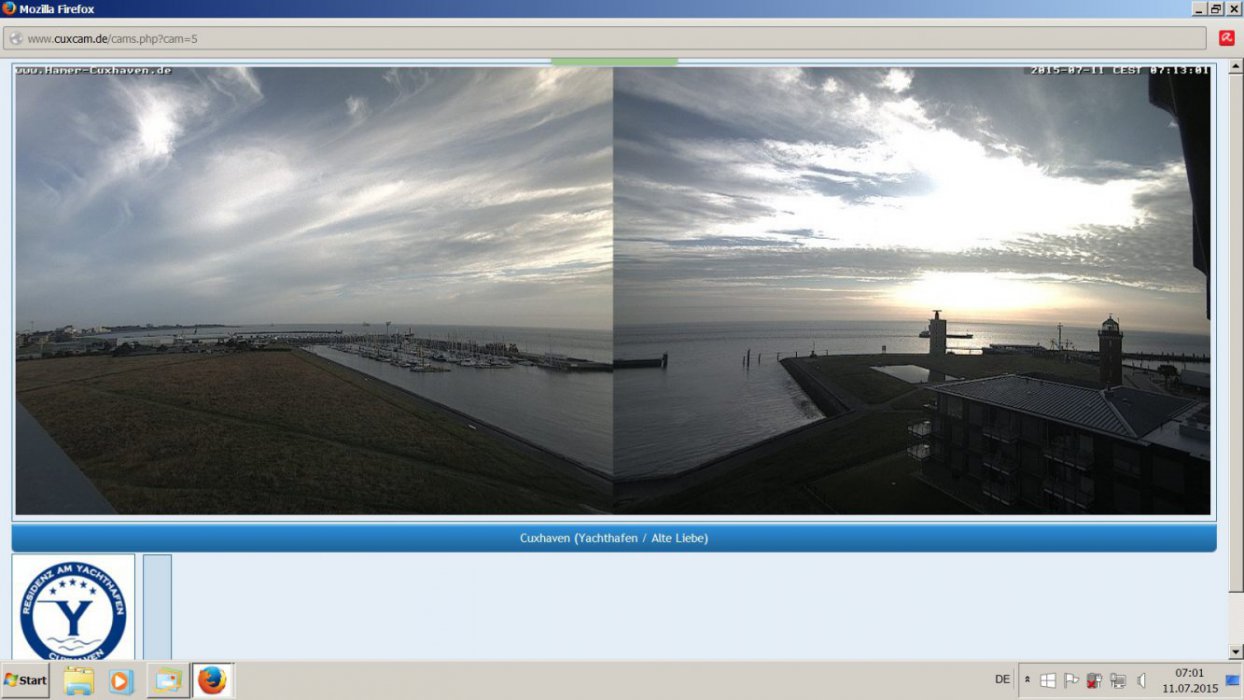Click the Action Center flag tray icon
Screen dimensions: 1244x700
click(x=1071, y=681)
